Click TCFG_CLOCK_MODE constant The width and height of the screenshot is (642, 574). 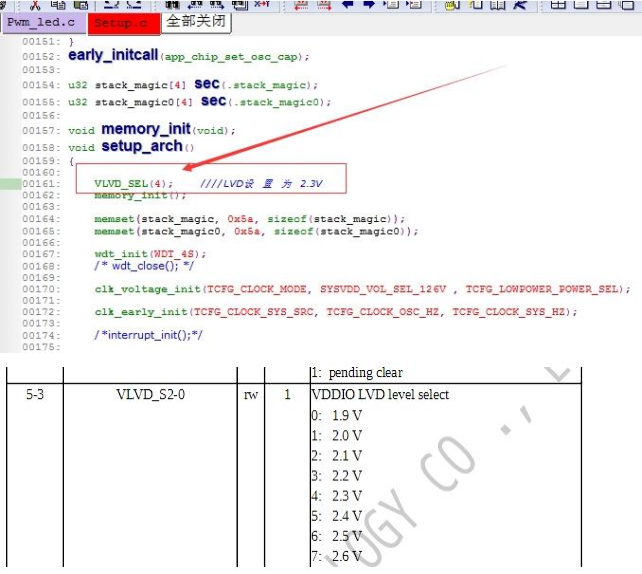coord(257,289)
